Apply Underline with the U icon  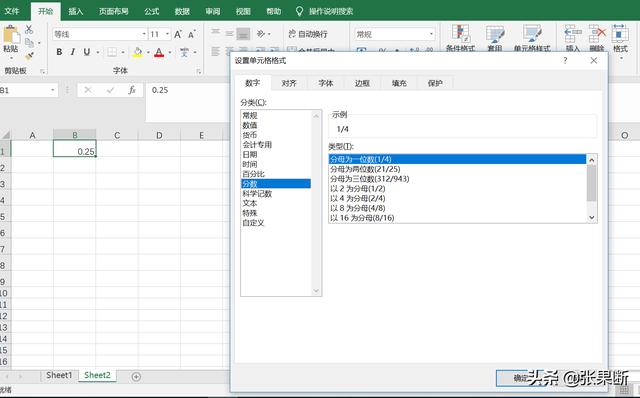87,52
